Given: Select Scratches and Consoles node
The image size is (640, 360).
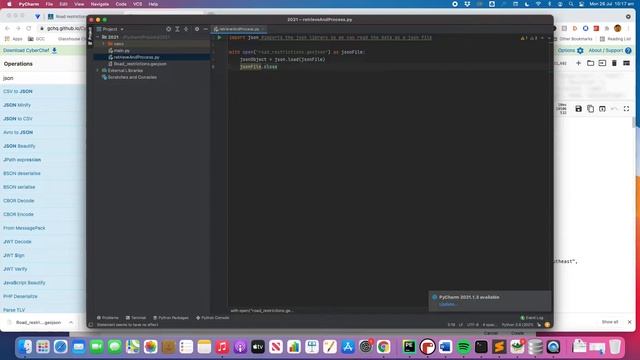Looking at the screenshot, I should click(x=129, y=77).
